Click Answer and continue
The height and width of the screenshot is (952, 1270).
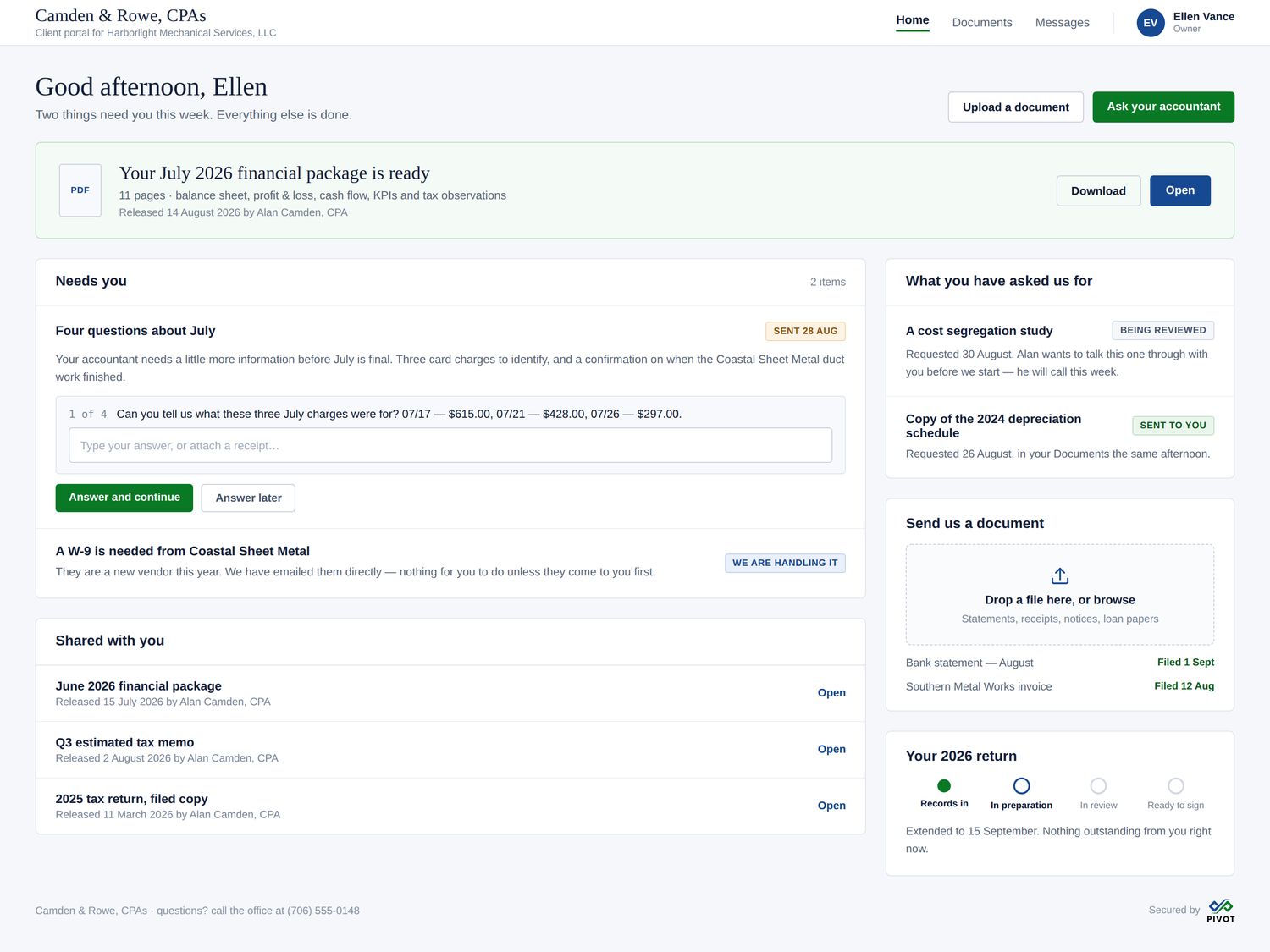tap(124, 498)
